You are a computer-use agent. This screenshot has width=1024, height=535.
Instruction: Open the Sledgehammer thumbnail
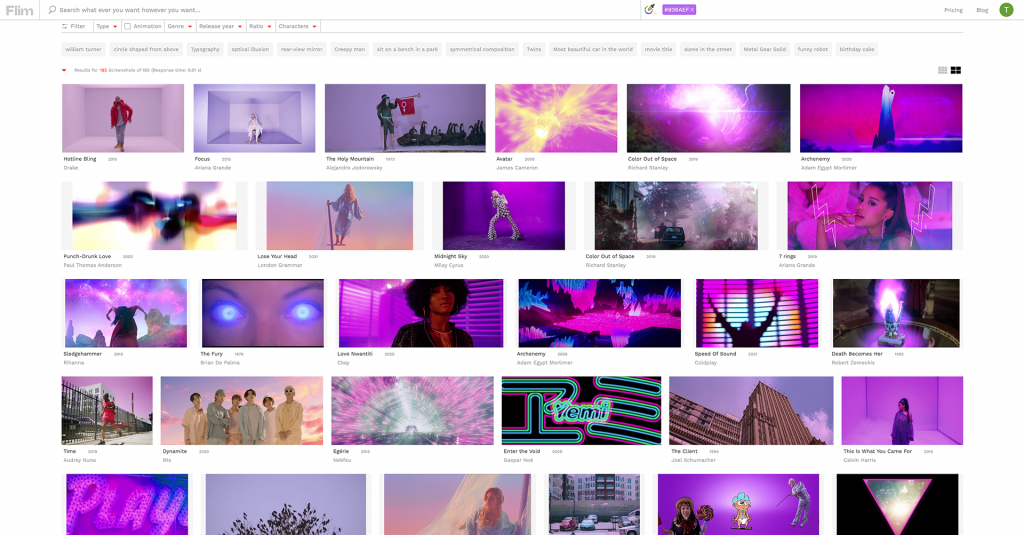pos(126,313)
